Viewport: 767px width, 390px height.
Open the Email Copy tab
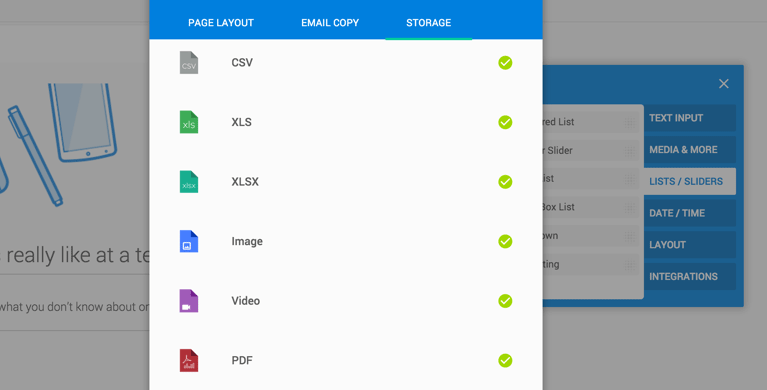[330, 23]
